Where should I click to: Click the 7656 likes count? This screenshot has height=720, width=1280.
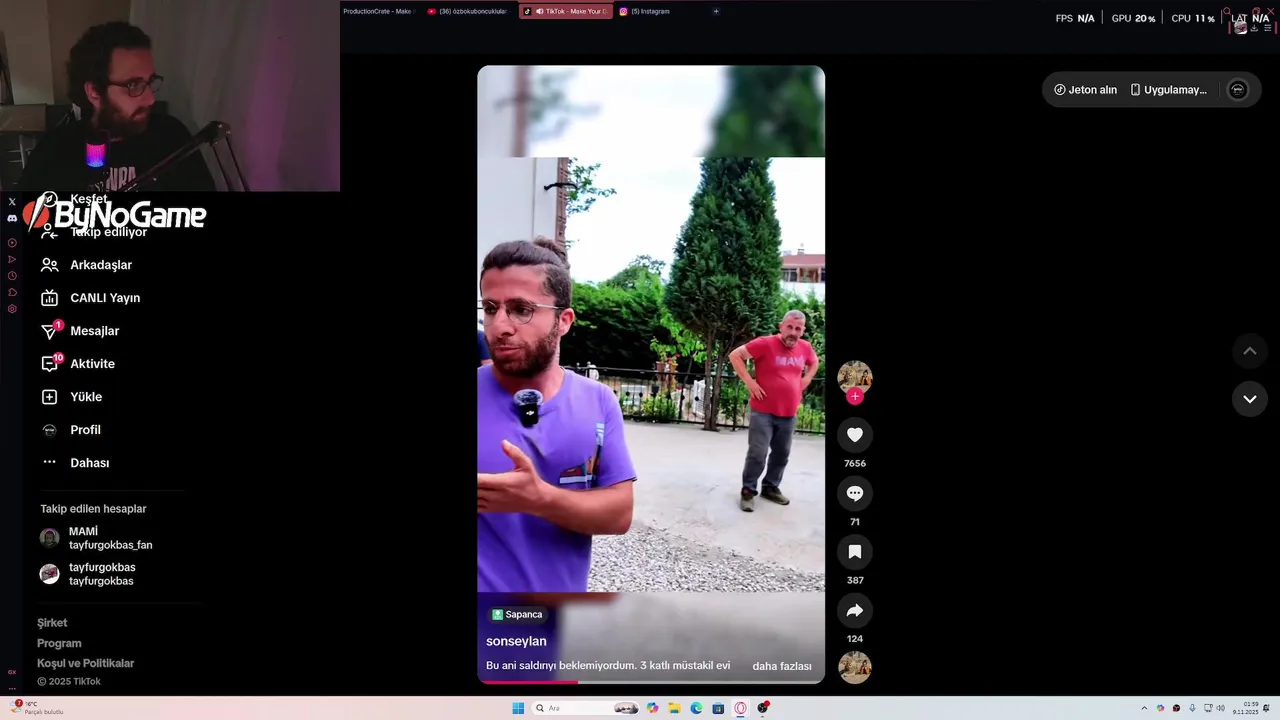coord(855,464)
